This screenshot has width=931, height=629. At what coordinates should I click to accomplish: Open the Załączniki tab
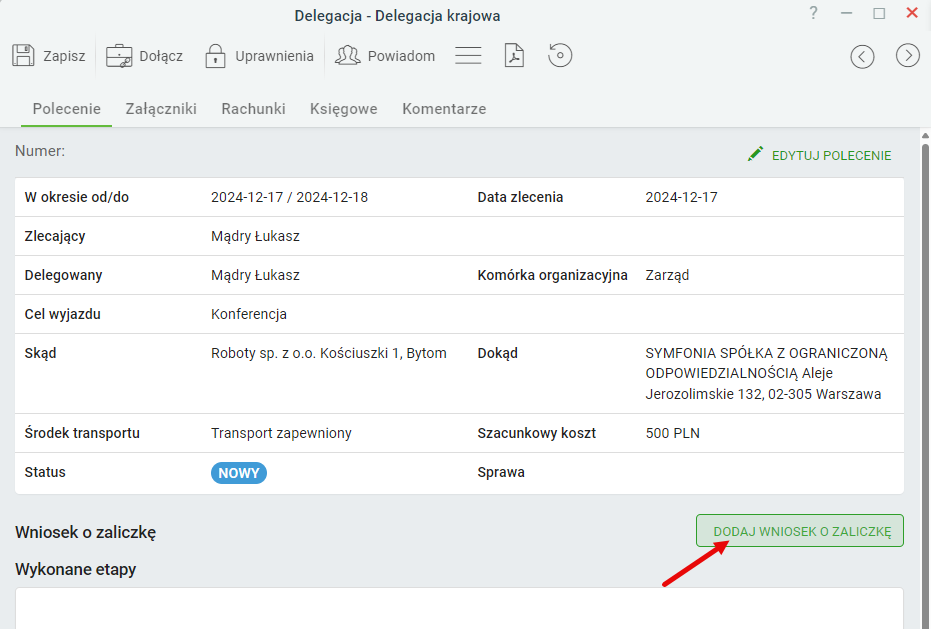point(161,109)
